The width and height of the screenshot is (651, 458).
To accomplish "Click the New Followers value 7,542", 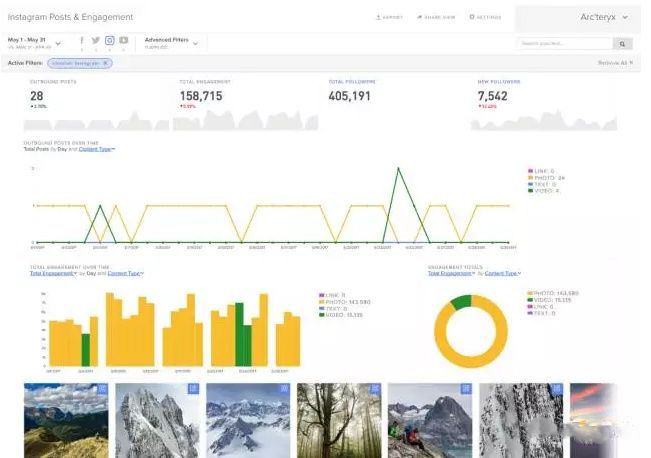I will click(x=492, y=96).
